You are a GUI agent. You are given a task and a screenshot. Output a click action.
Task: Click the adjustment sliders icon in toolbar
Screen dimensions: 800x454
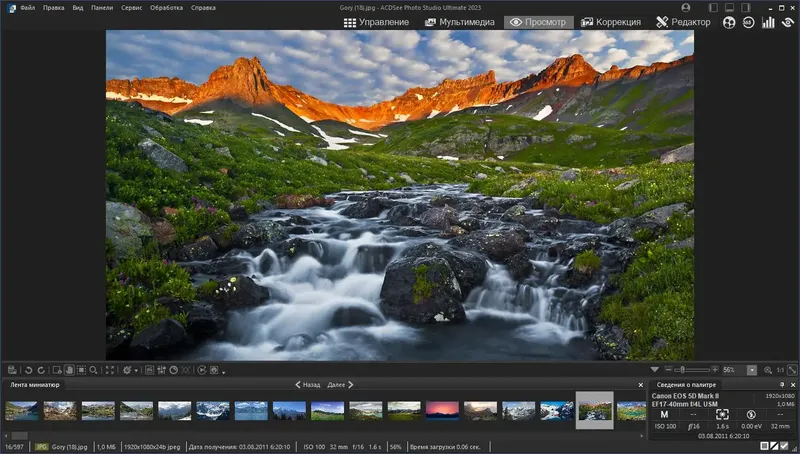162,370
